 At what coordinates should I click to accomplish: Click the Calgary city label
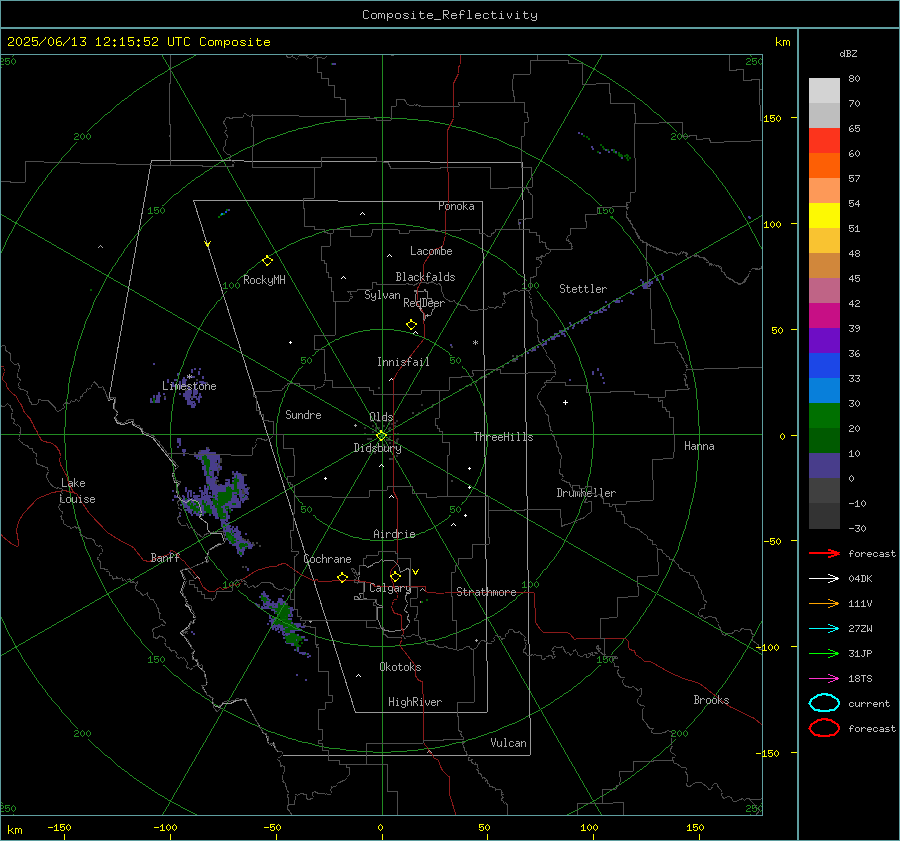coord(390,588)
